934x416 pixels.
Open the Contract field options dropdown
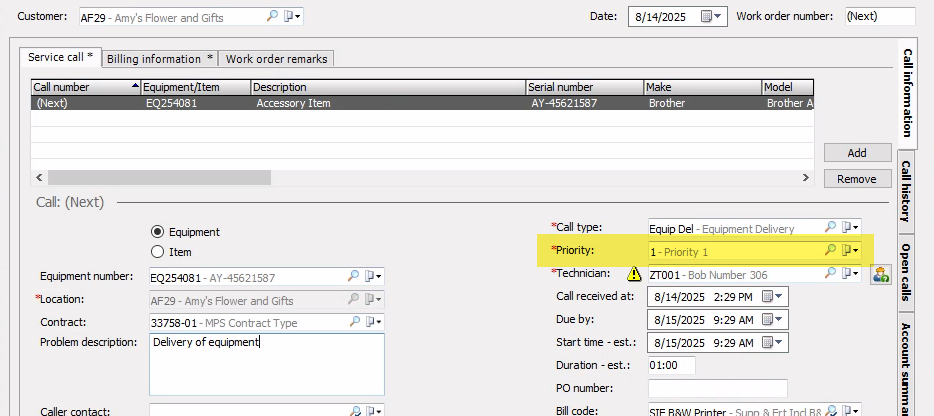373,322
